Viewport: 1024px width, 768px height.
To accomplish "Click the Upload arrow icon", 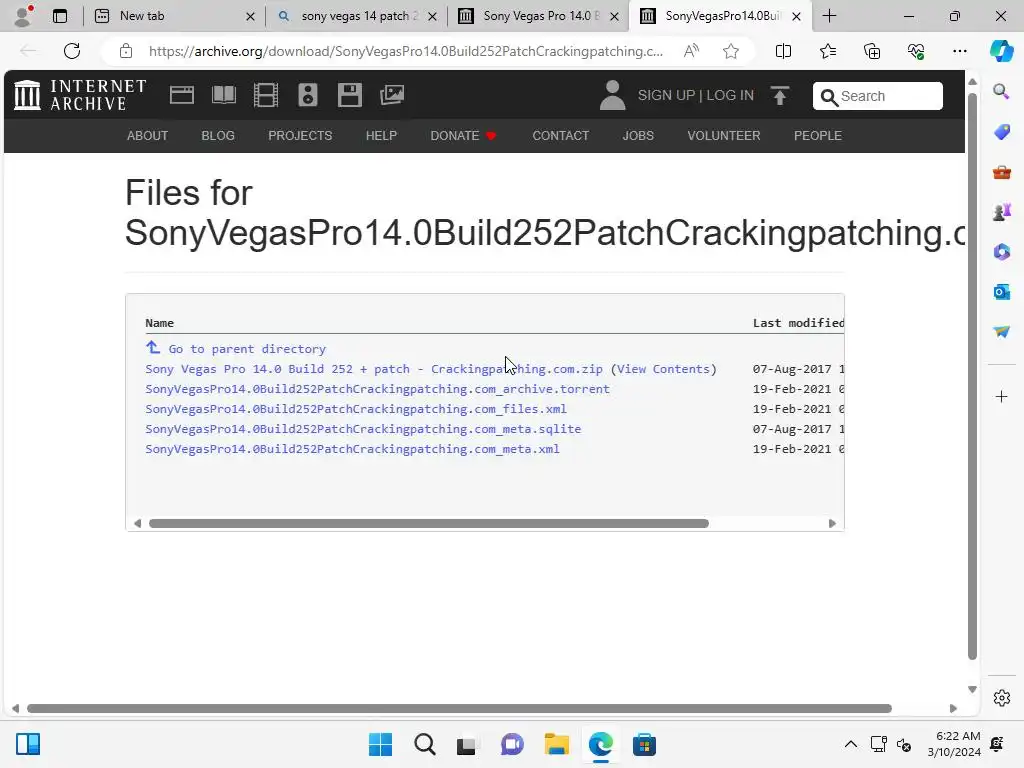I will click(780, 96).
